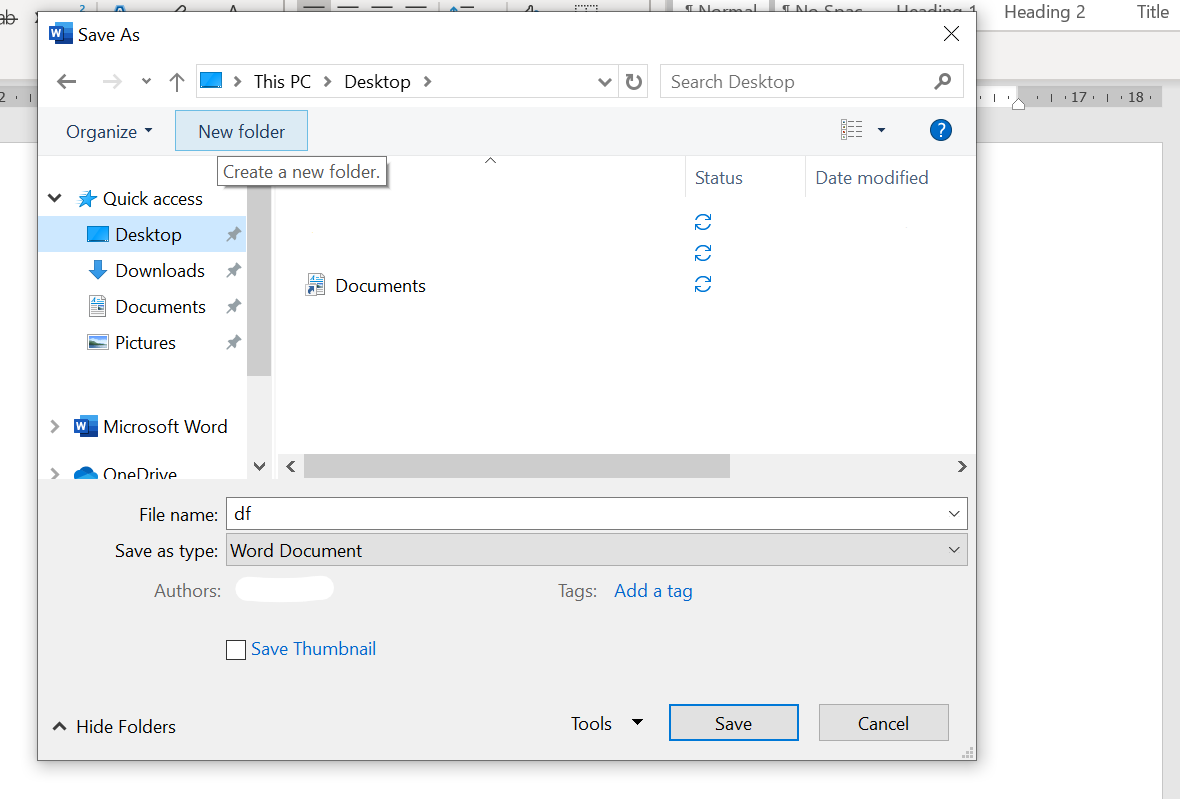Viewport: 1180px width, 799px height.
Task: Click the pin icon beside Downloads
Action: click(x=234, y=270)
